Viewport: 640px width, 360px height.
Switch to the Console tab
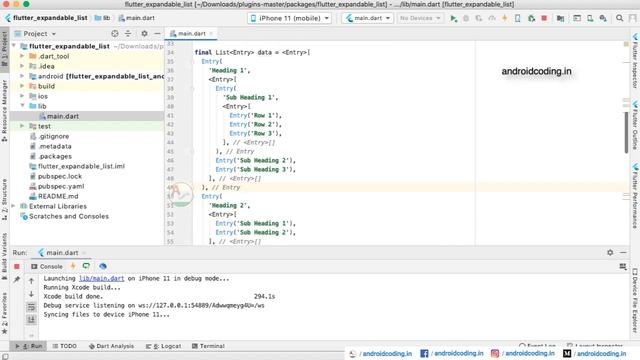pos(47,266)
